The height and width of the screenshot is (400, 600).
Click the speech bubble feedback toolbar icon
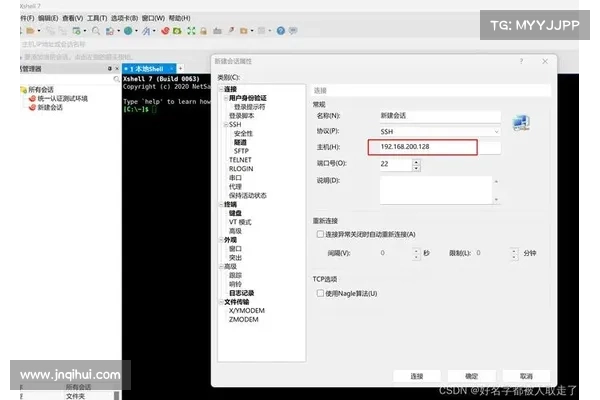[293, 31]
